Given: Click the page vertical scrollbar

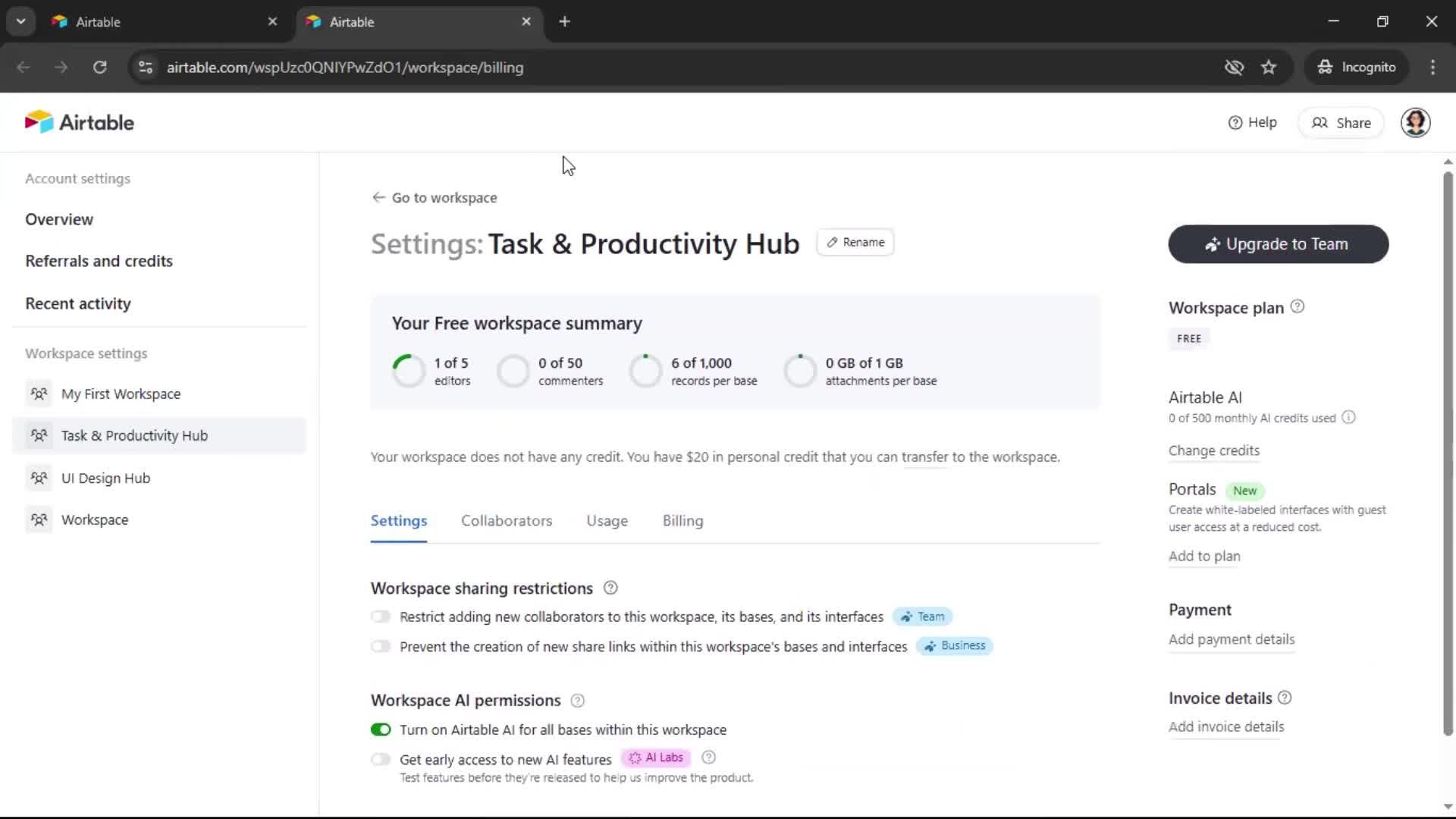Looking at the screenshot, I should click(1448, 453).
